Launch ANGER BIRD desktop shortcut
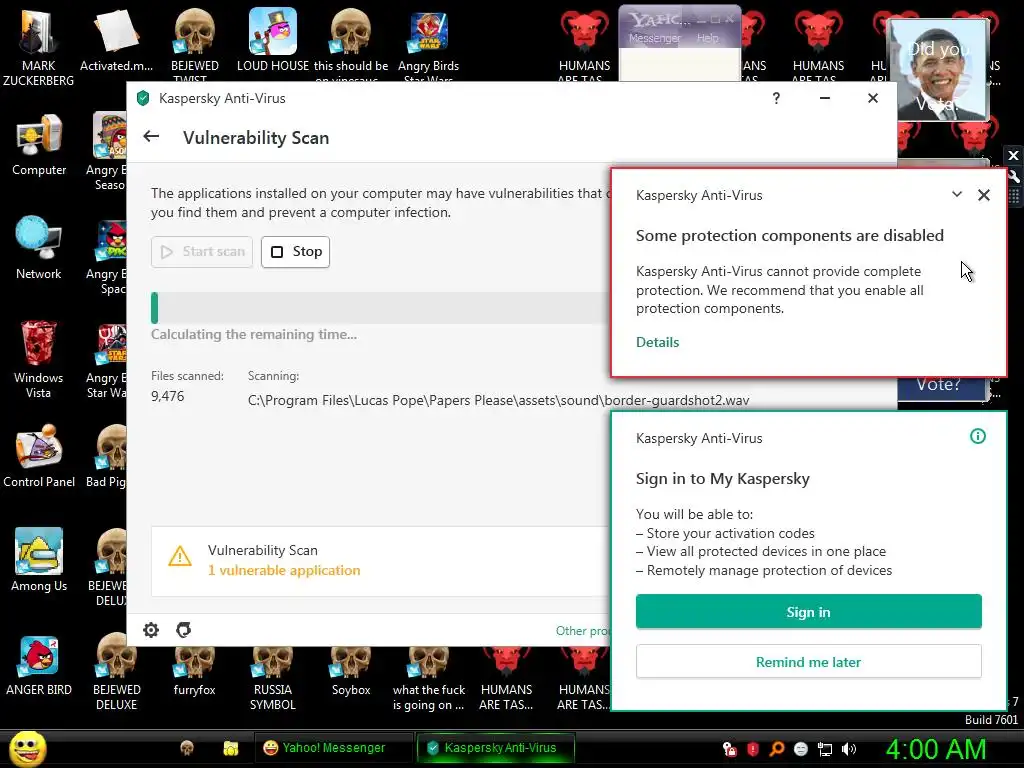This screenshot has height=768, width=1024. pos(39,665)
